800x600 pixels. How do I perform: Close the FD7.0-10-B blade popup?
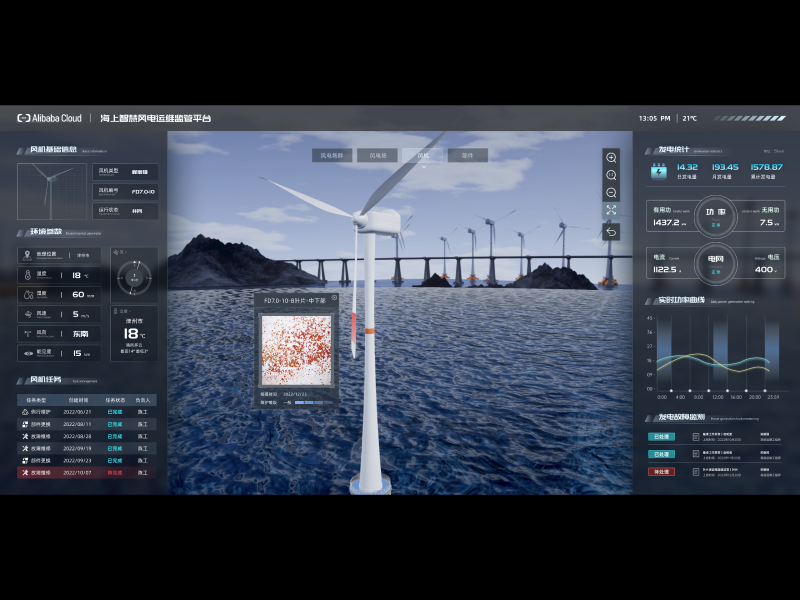(334, 299)
